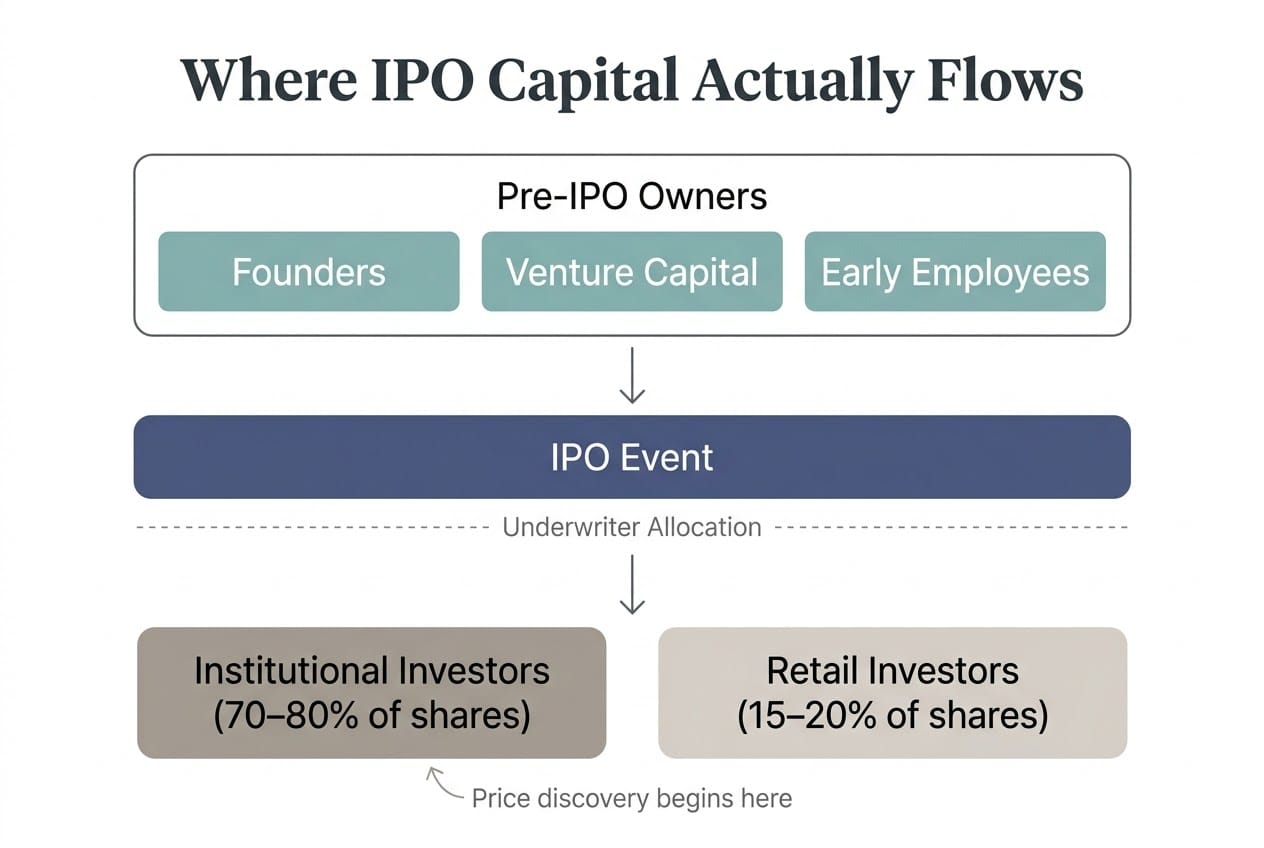Click the Founders box
Image resolution: width=1264 pixels, height=848 pixels.
point(308,272)
